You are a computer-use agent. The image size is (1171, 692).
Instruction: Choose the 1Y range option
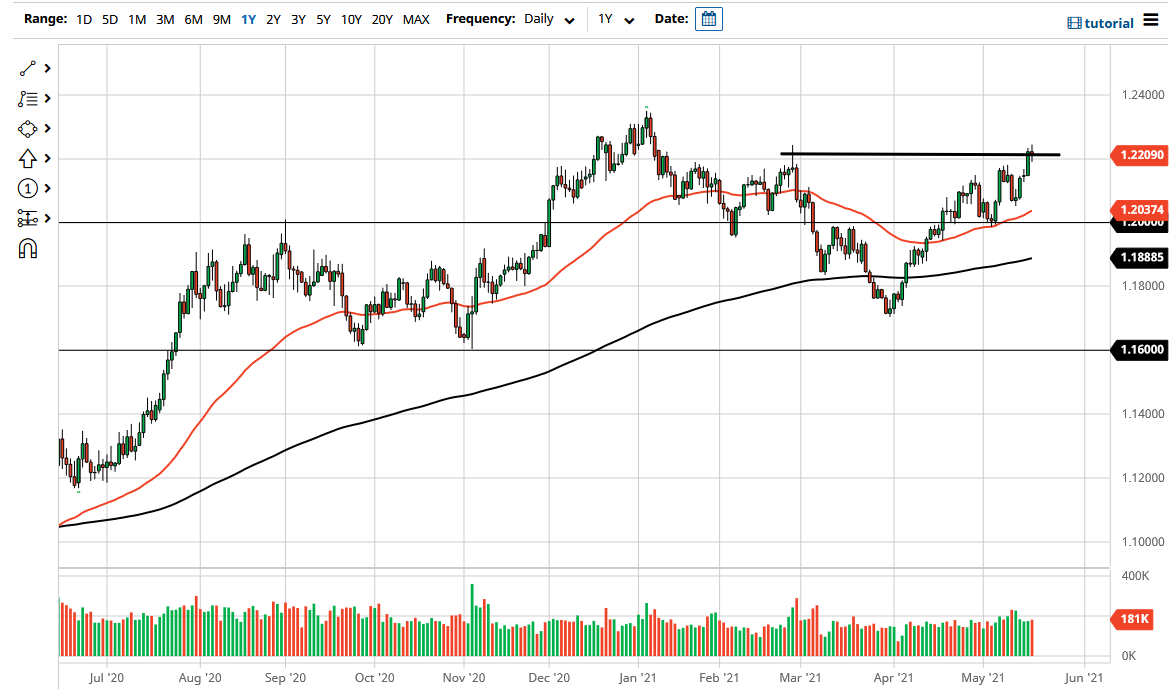(249, 19)
